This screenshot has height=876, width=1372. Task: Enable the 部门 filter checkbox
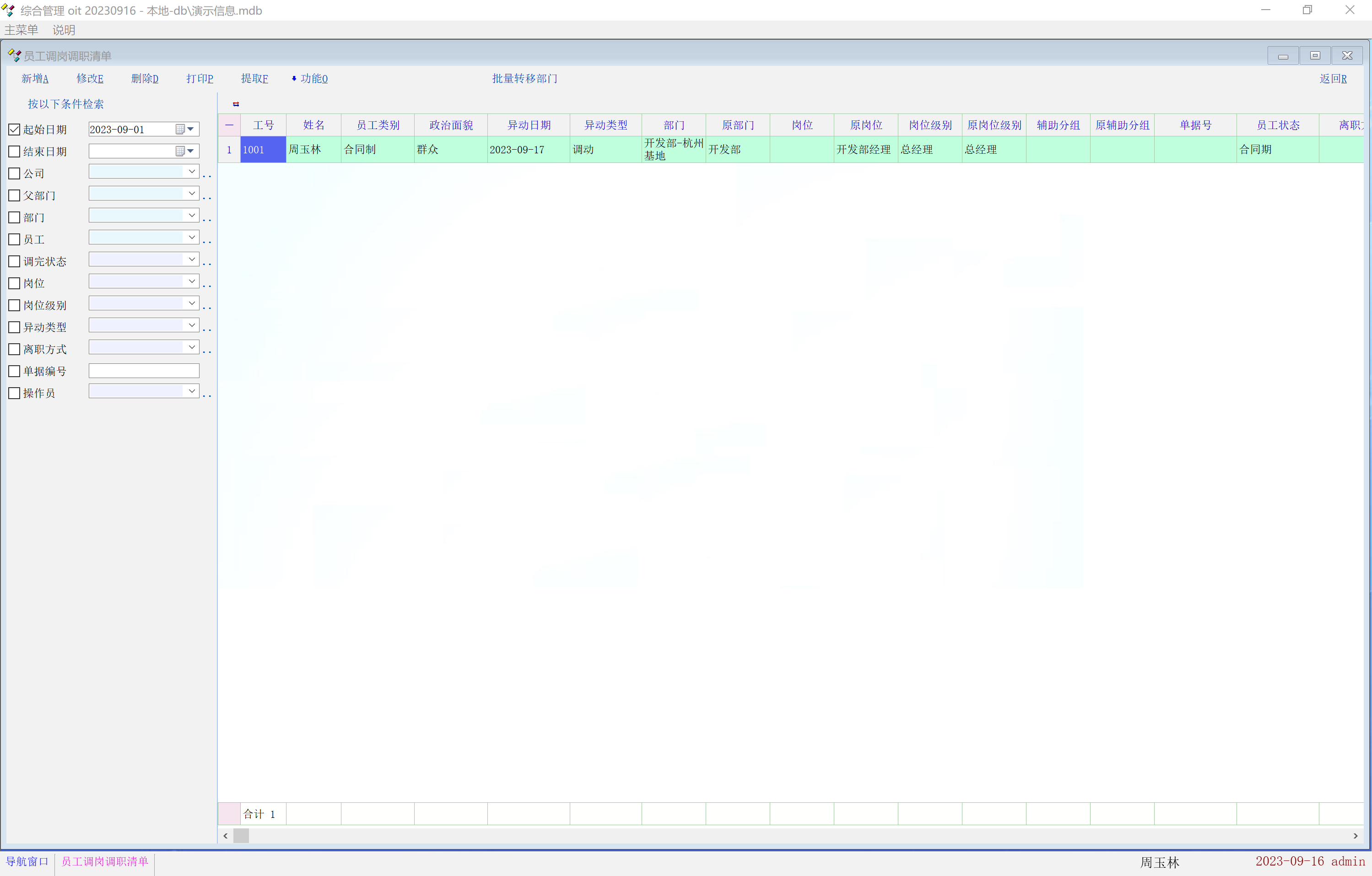(14, 217)
